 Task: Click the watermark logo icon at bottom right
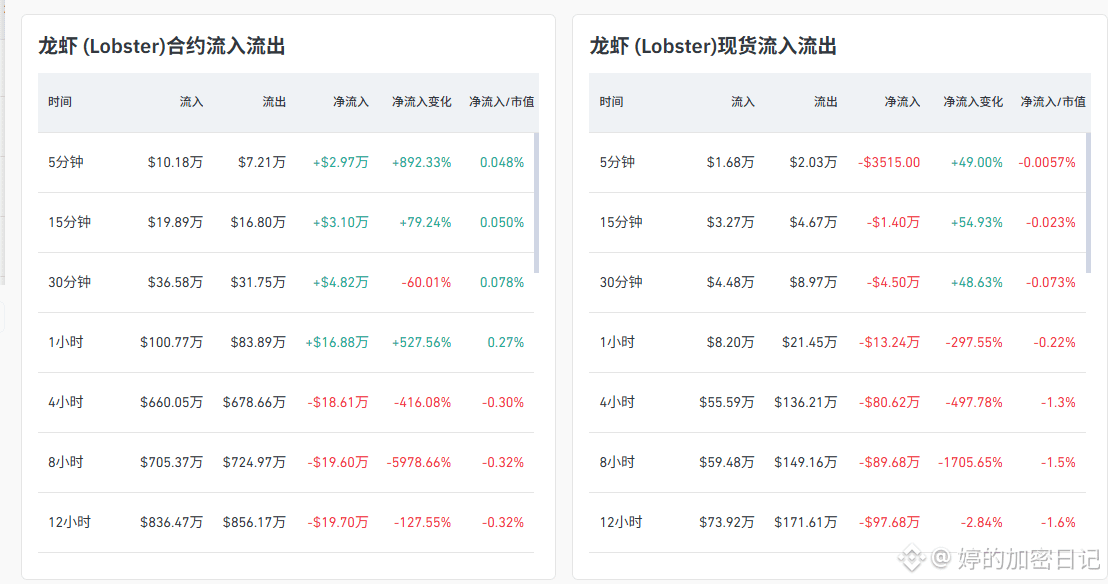[x=912, y=558]
